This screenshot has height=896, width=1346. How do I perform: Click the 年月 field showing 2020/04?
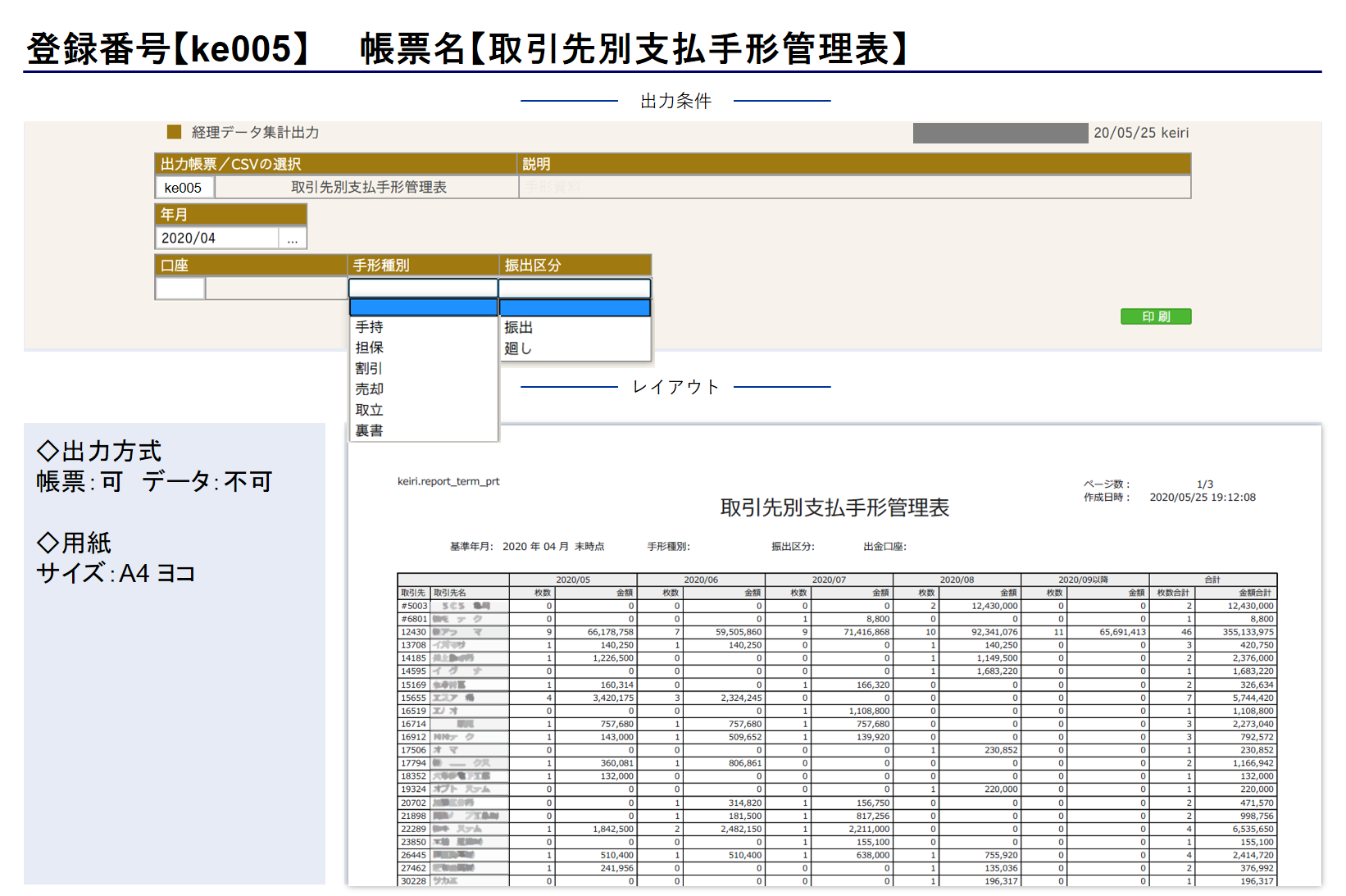(x=217, y=238)
